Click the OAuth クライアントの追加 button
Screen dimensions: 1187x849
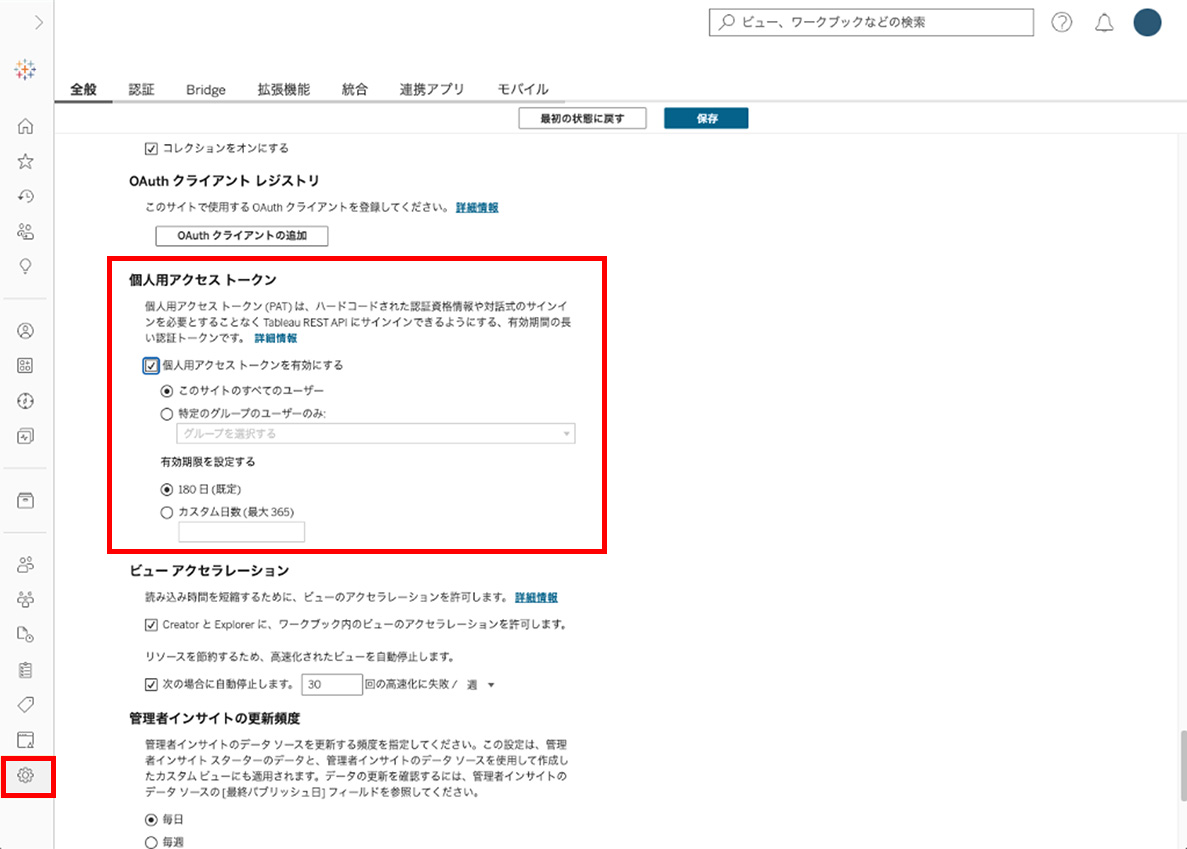pyautogui.click(x=242, y=236)
